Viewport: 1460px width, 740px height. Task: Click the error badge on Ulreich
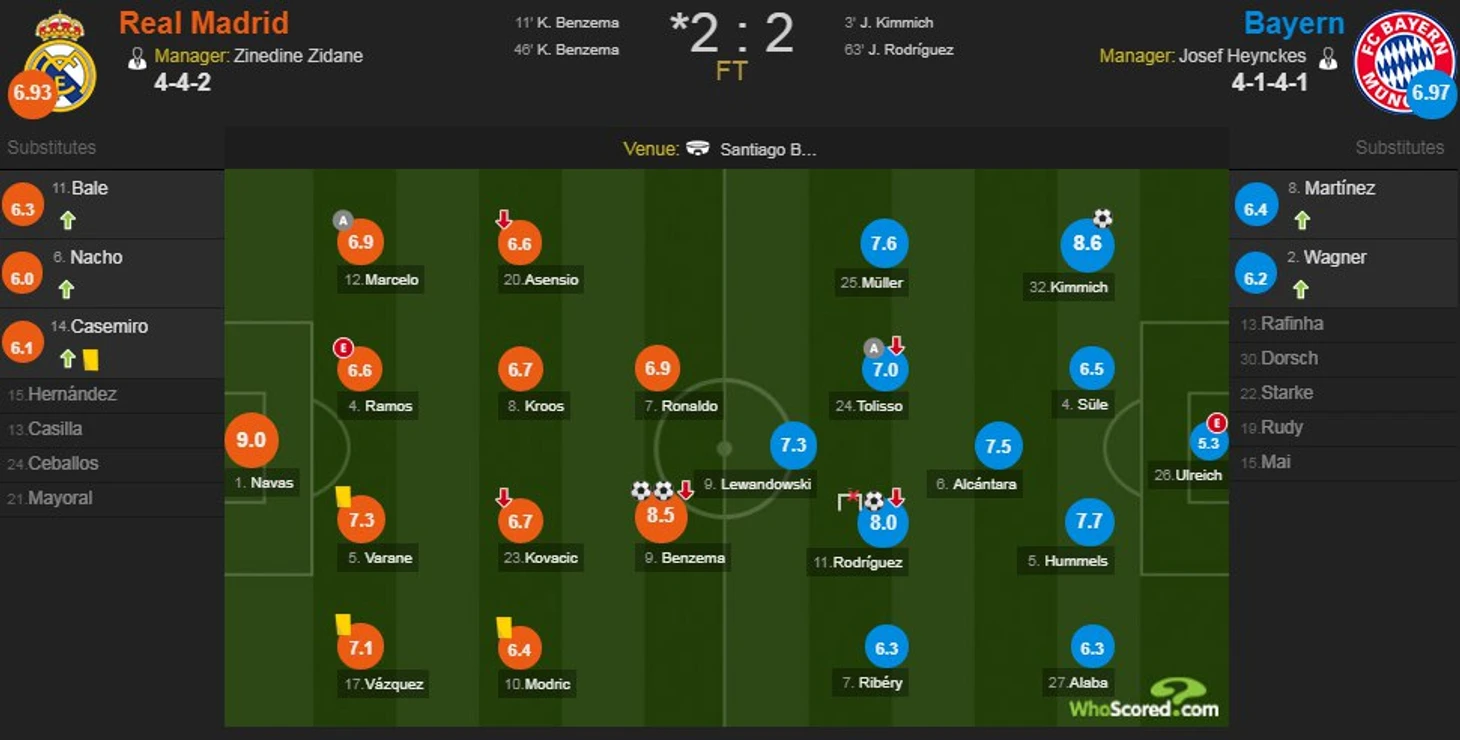pos(1216,423)
